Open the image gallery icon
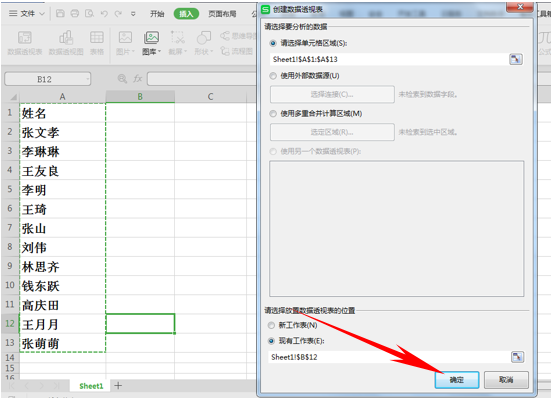The width and height of the screenshot is (551, 398). pyautogui.click(x=151, y=38)
